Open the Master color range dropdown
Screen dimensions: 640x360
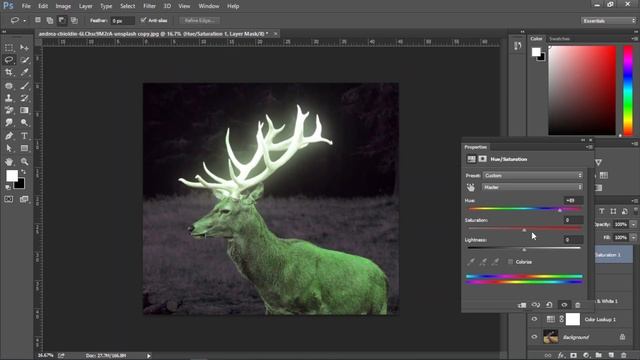coord(532,187)
